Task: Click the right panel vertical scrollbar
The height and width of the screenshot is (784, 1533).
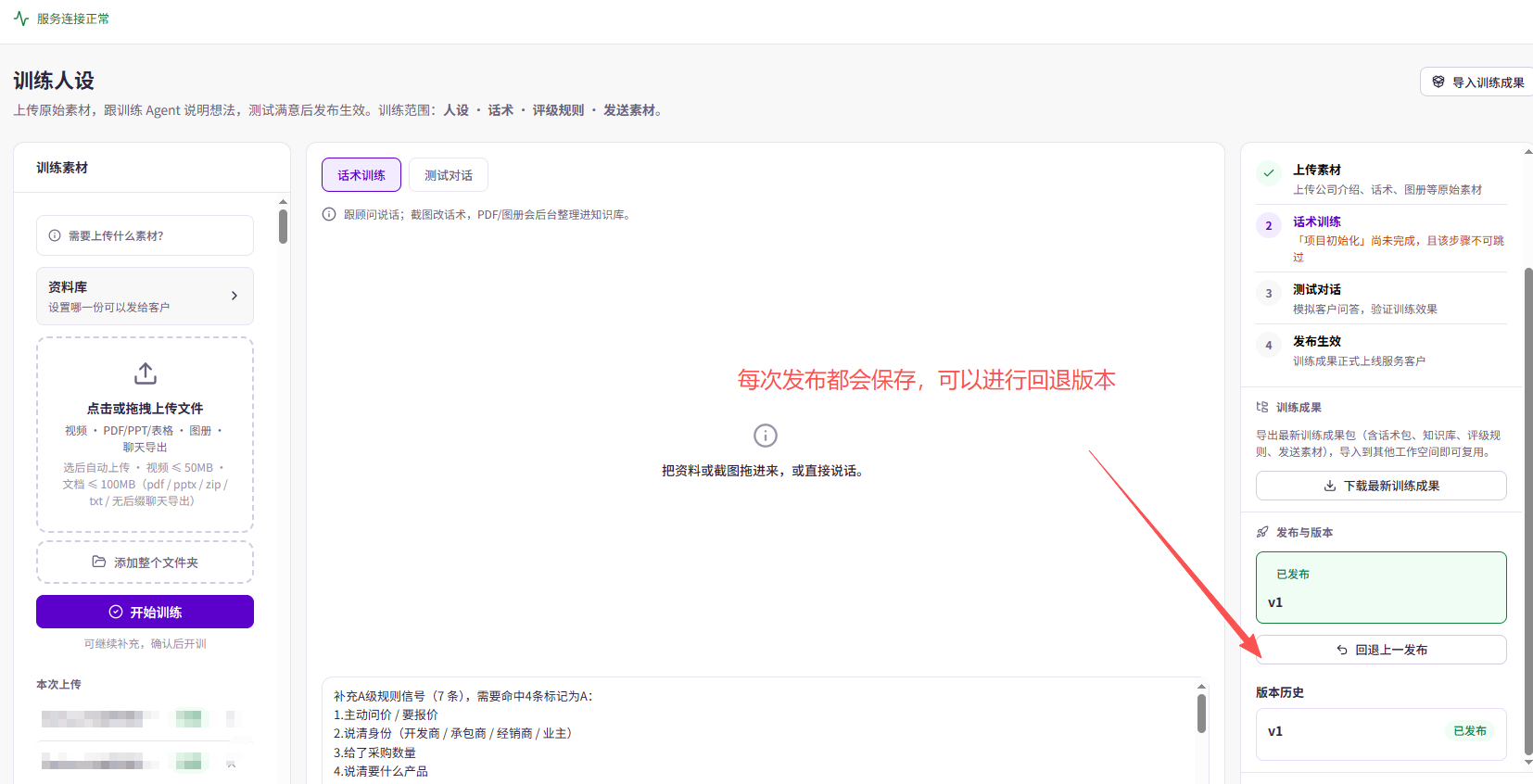Action: click(1528, 510)
